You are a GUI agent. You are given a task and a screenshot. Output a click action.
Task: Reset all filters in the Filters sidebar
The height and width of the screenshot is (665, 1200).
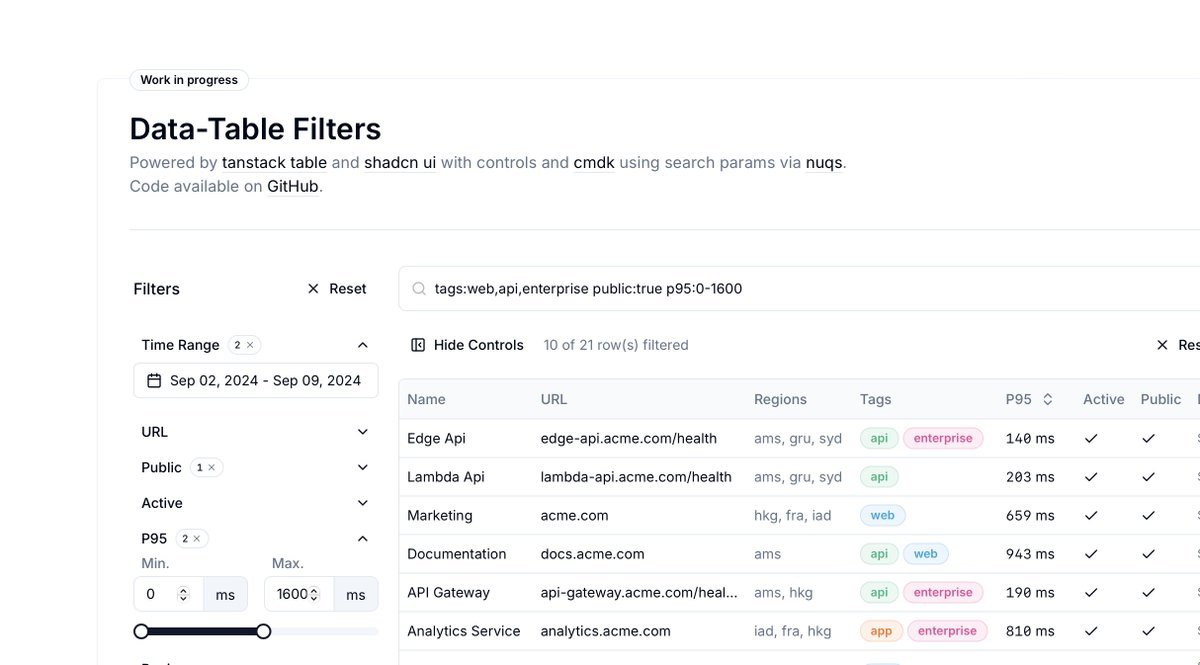coord(336,289)
